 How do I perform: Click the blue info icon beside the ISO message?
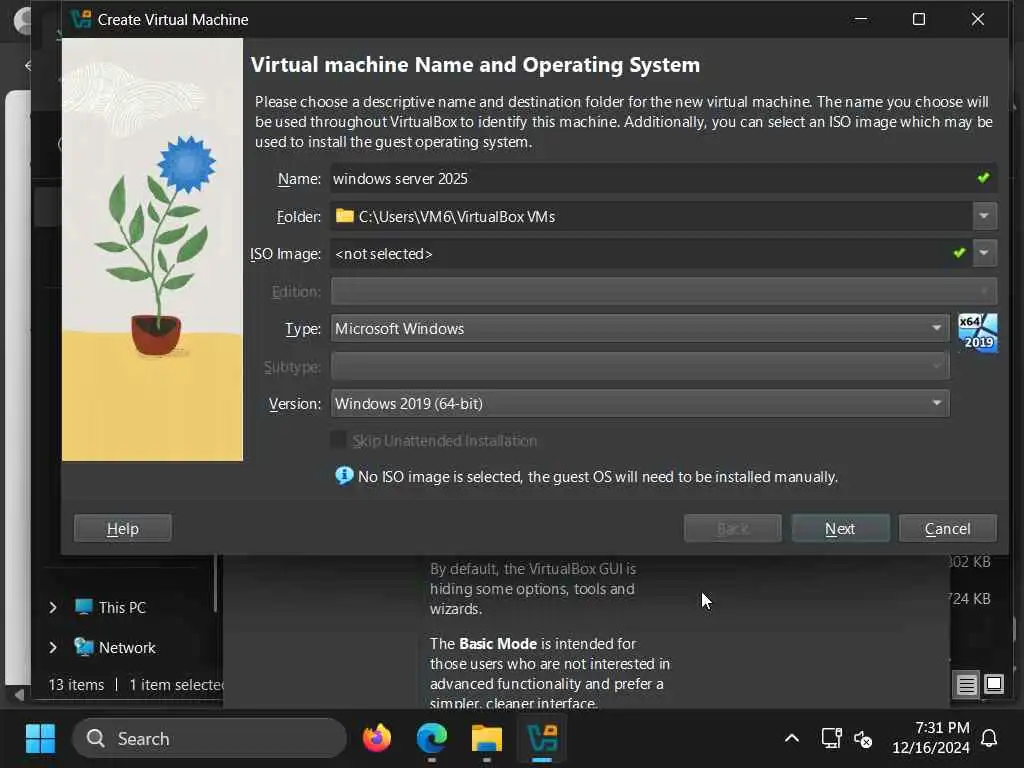point(344,476)
